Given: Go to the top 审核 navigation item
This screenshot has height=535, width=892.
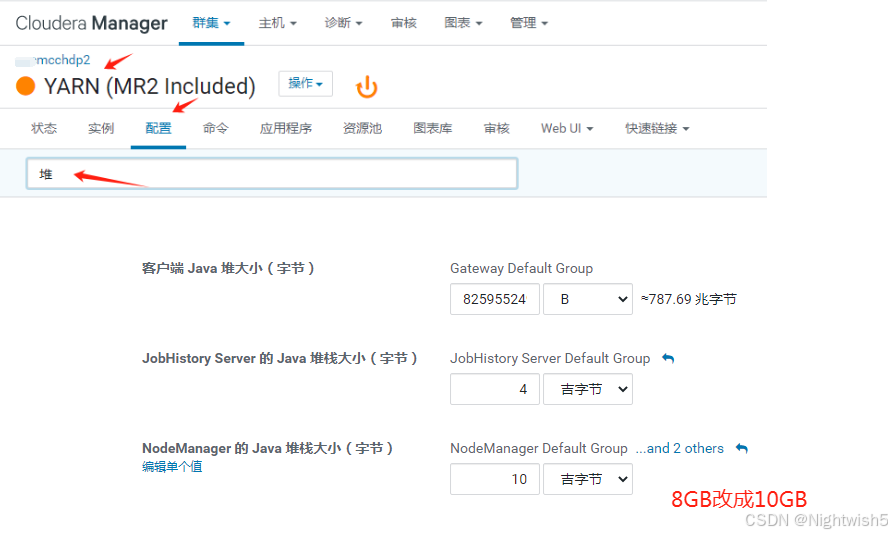Looking at the screenshot, I should point(403,23).
